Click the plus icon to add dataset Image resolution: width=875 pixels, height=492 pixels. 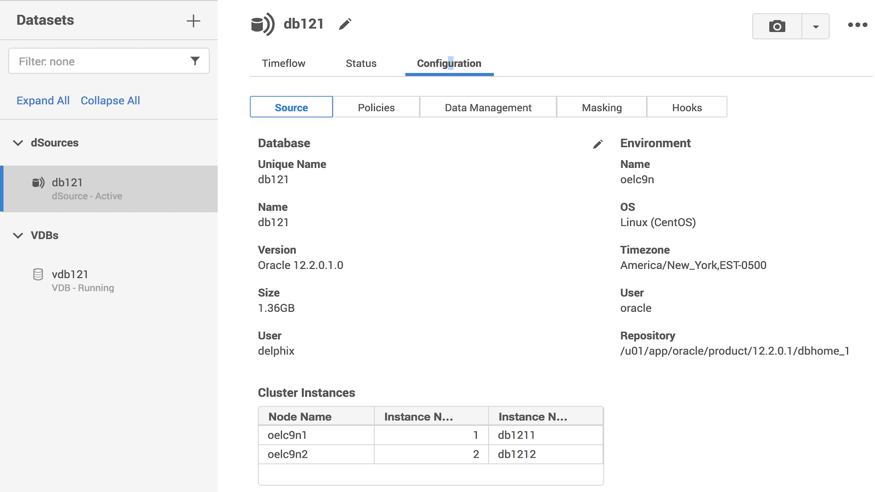click(x=193, y=21)
